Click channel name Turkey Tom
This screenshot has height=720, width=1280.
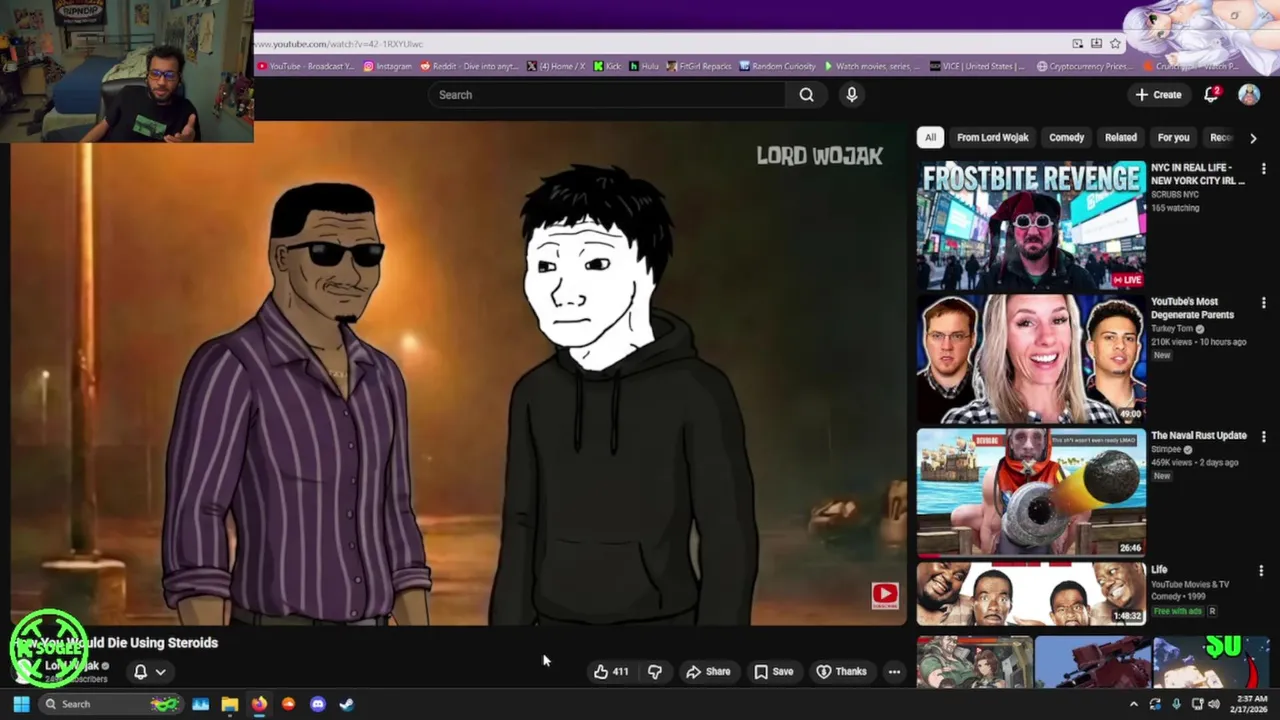1172,329
